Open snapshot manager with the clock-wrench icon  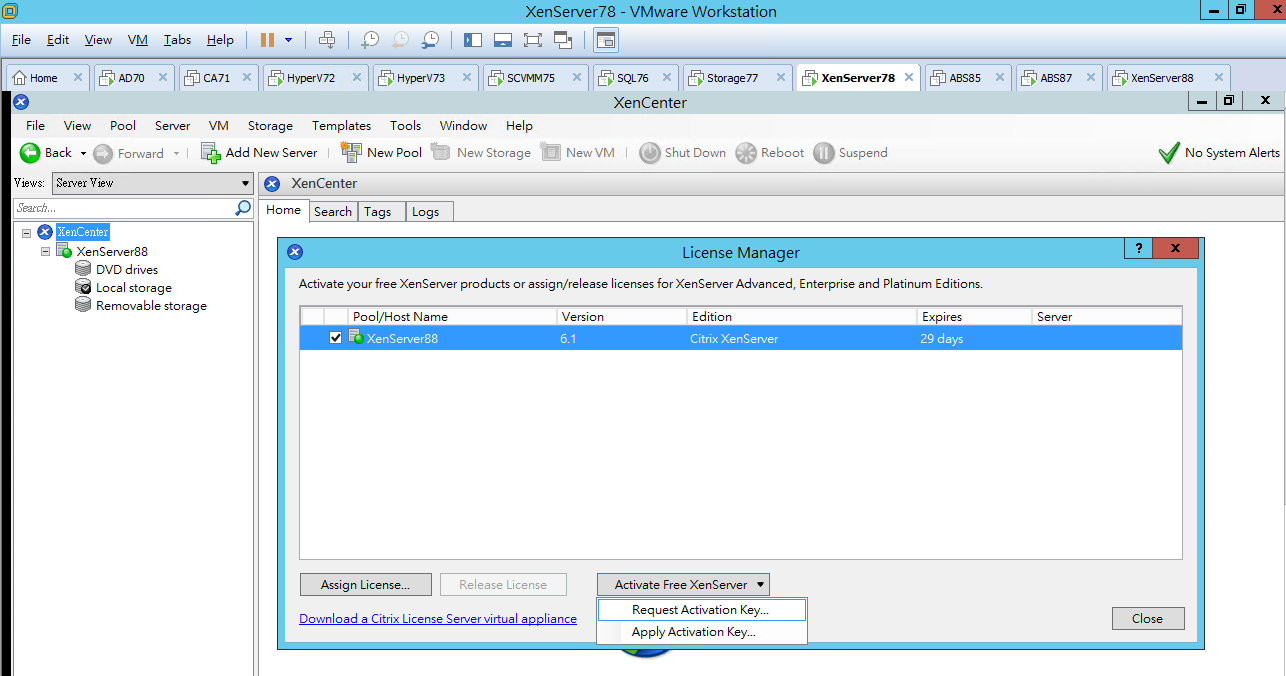[430, 40]
